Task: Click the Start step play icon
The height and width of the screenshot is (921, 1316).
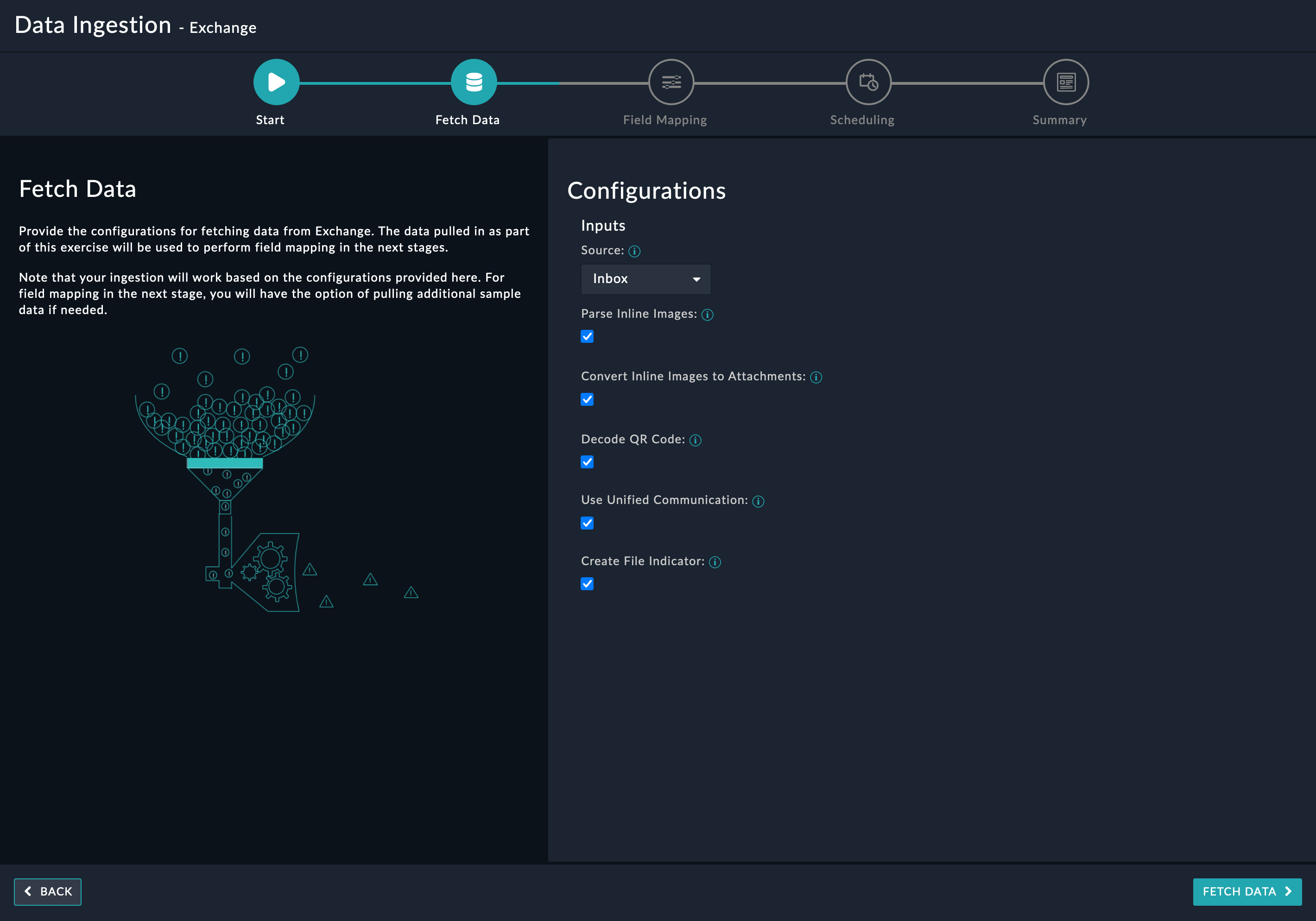Action: tap(276, 82)
